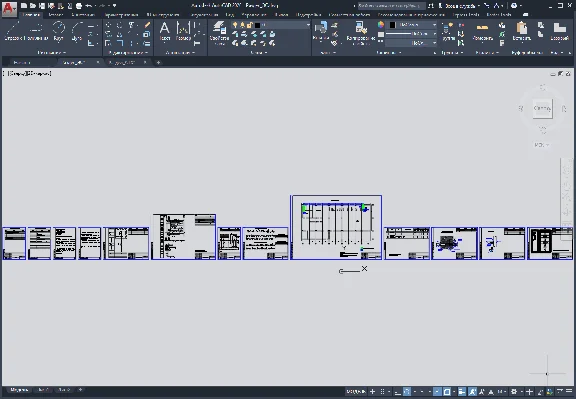
Task: Click the Open file icon in quick access
Action: coord(33,6)
